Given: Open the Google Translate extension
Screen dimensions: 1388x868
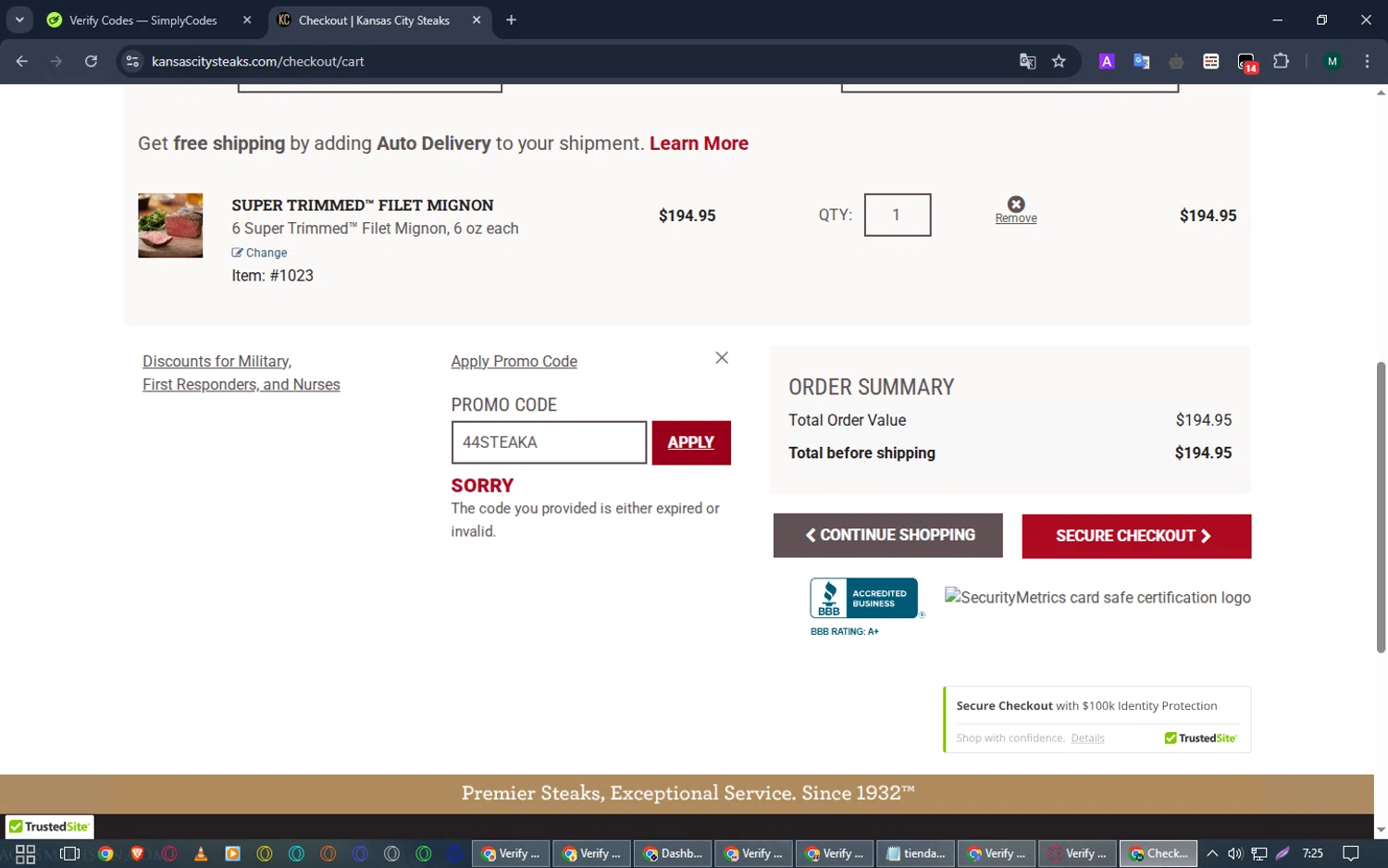Looking at the screenshot, I should click(1142, 61).
